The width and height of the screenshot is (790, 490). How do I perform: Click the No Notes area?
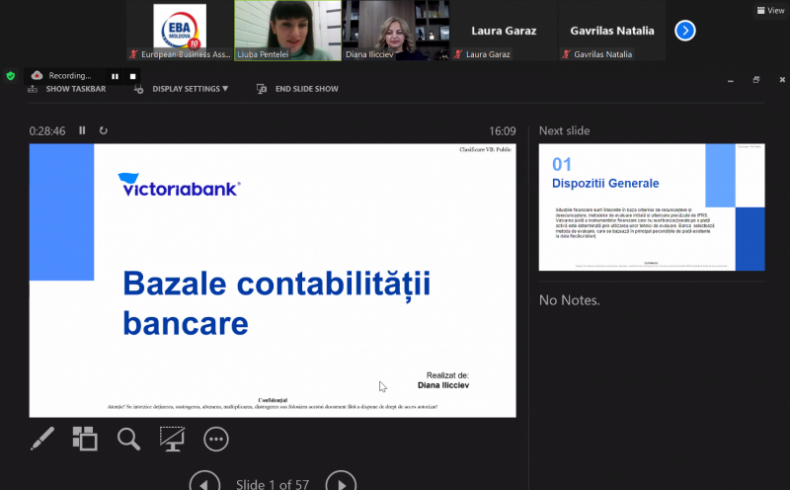coord(569,300)
